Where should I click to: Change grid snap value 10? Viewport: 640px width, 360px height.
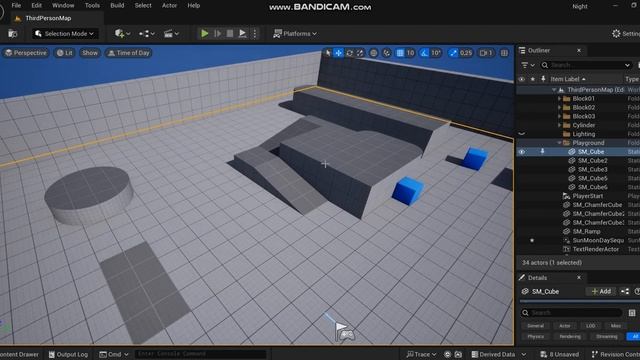pyautogui.click(x=410, y=53)
